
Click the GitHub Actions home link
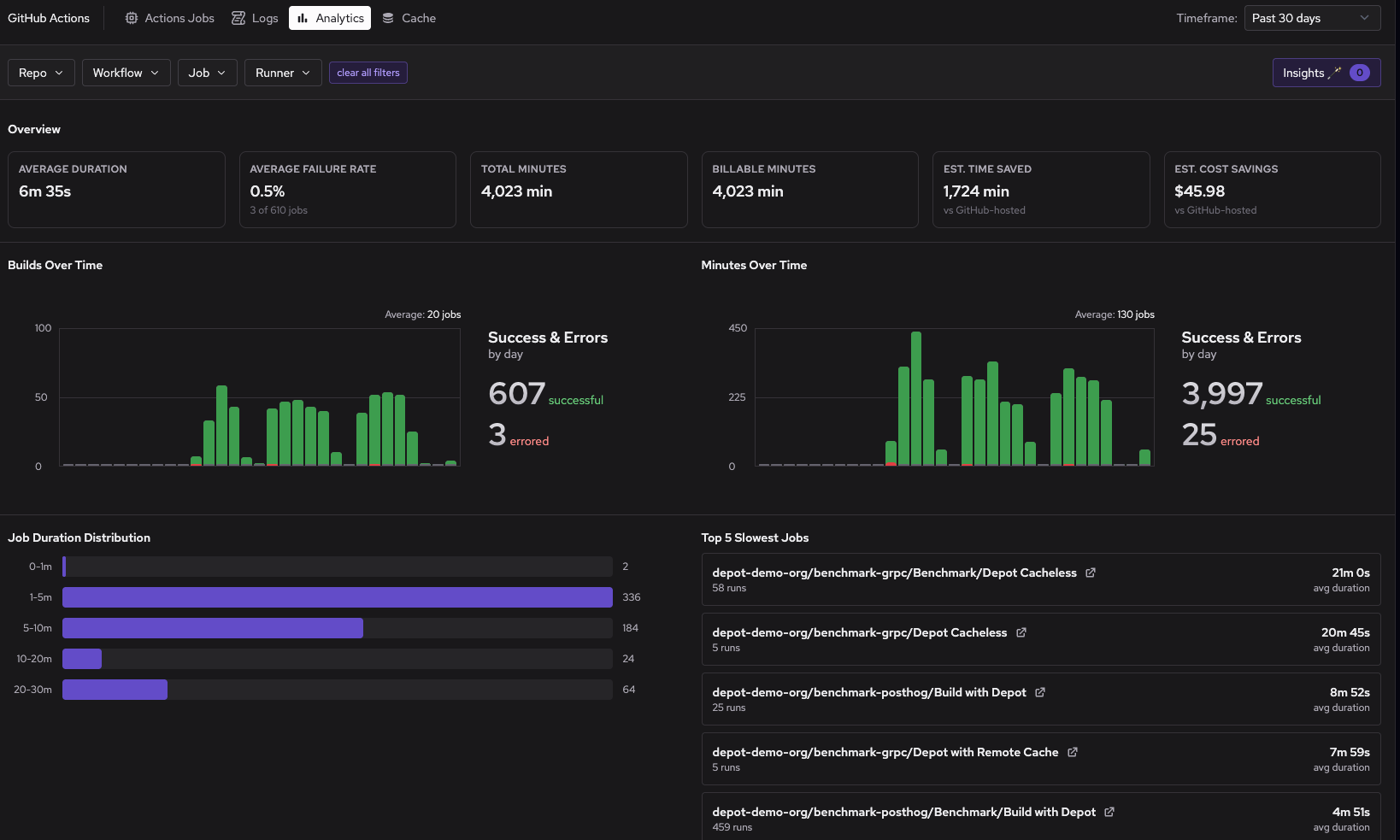[x=49, y=17]
